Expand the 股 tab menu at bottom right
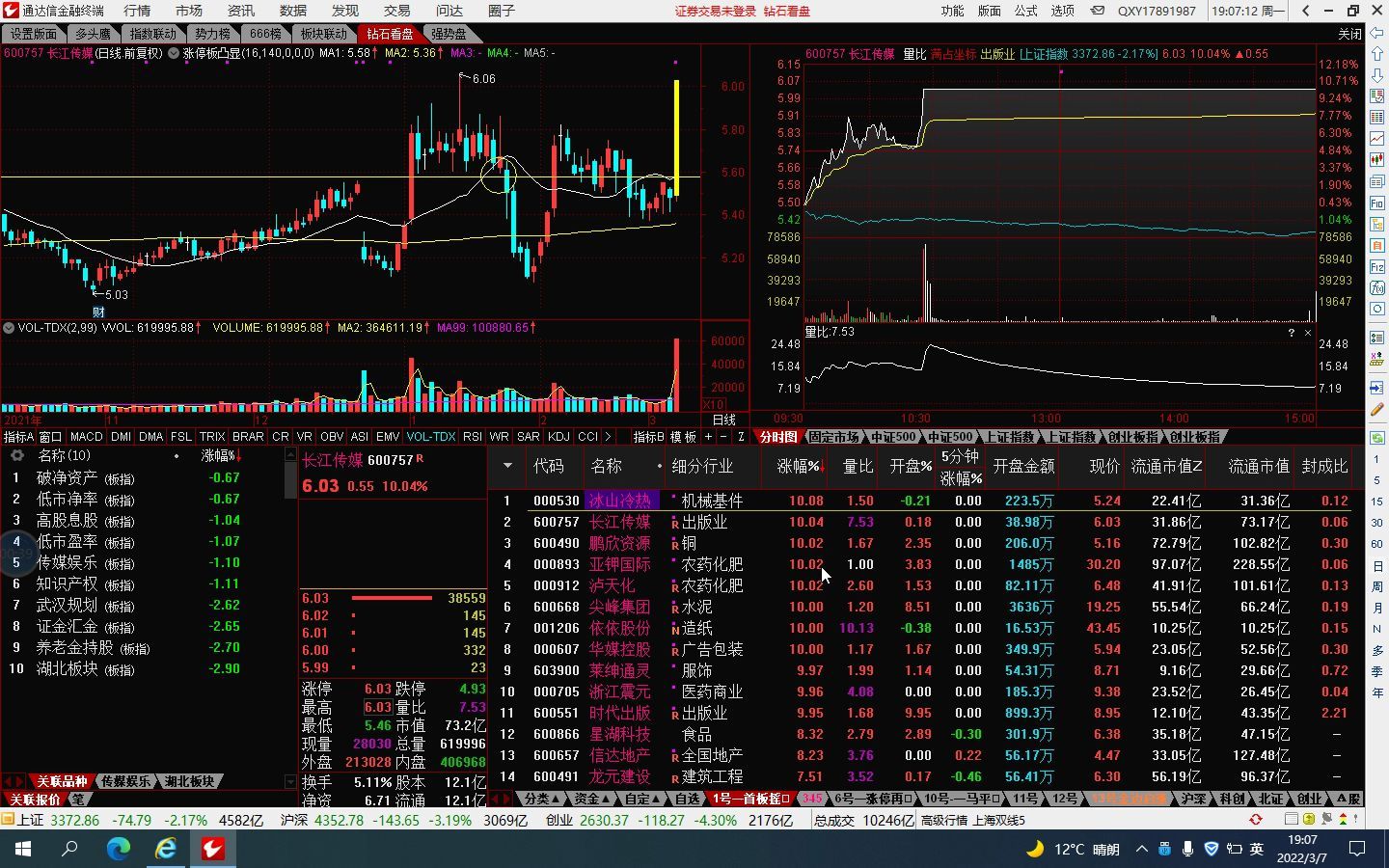The image size is (1389, 868). pyautogui.click(x=1348, y=799)
